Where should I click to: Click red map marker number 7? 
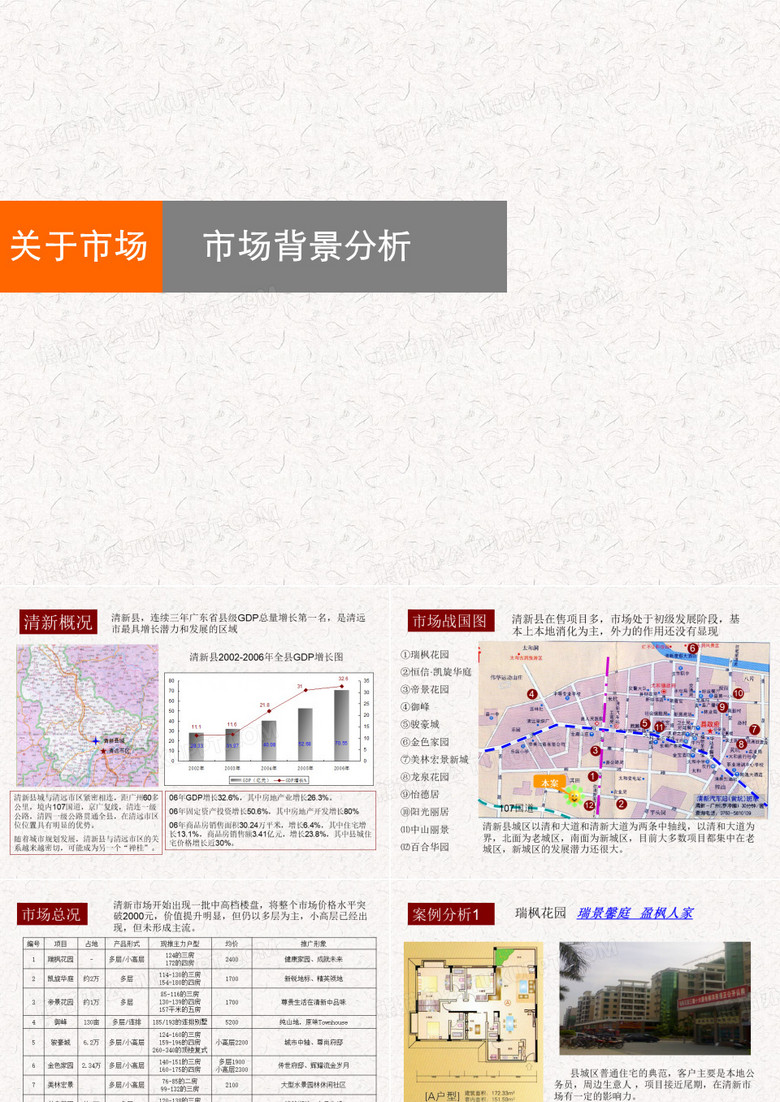pos(754,730)
